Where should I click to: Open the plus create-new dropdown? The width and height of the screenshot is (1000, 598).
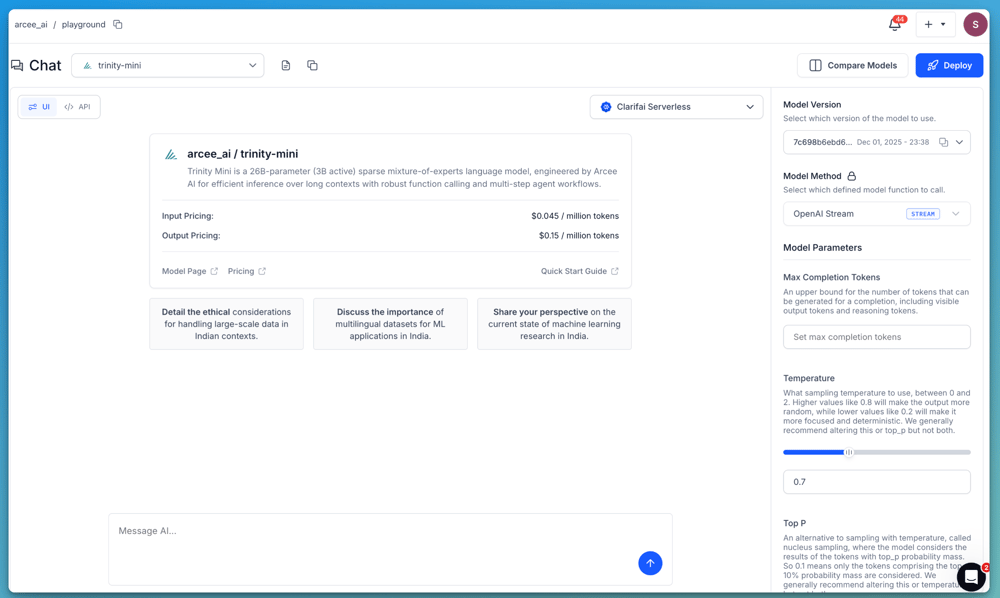935,24
